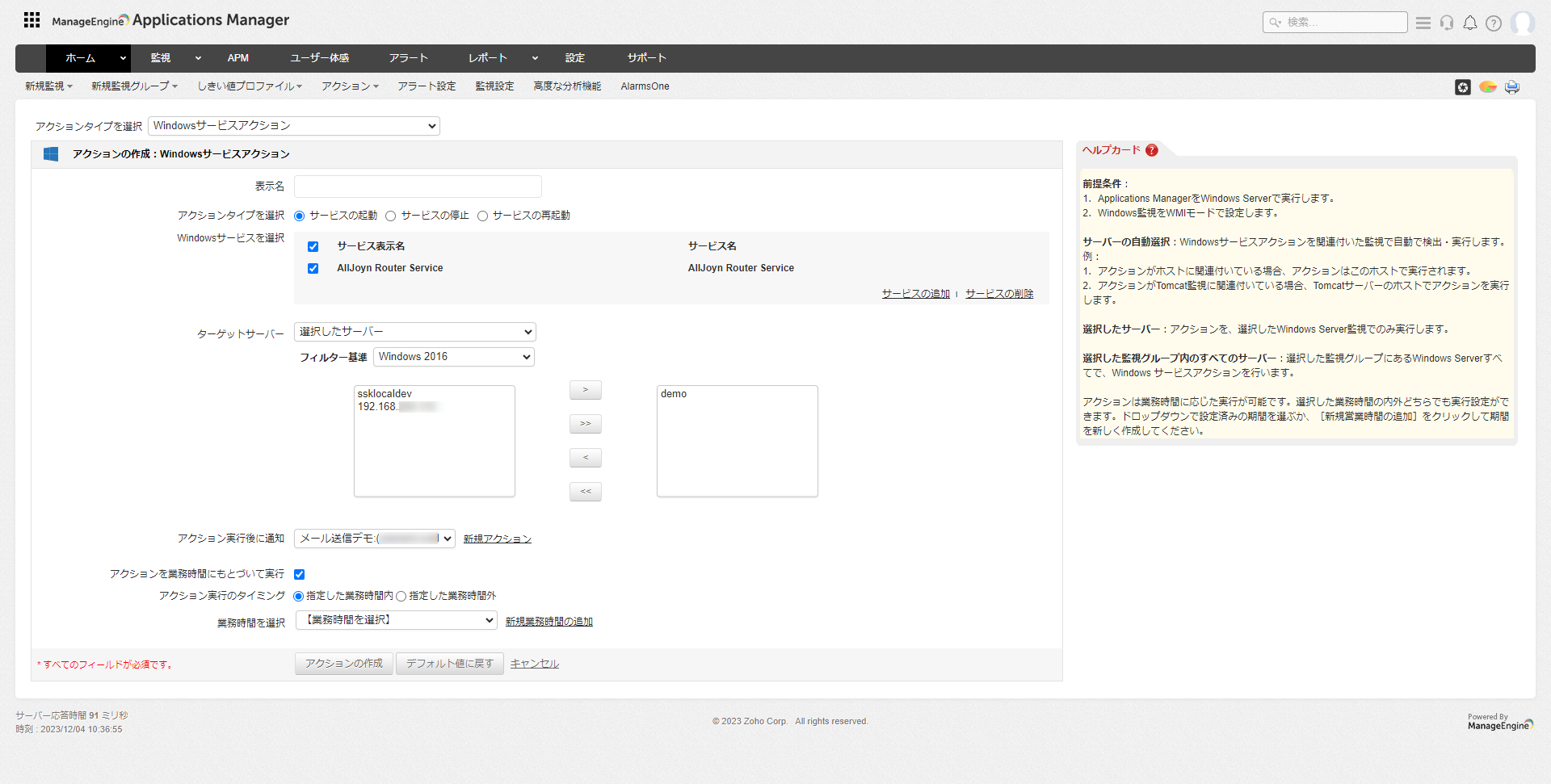The height and width of the screenshot is (784, 1551).
Task: Click the headset support icon
Action: click(1447, 23)
